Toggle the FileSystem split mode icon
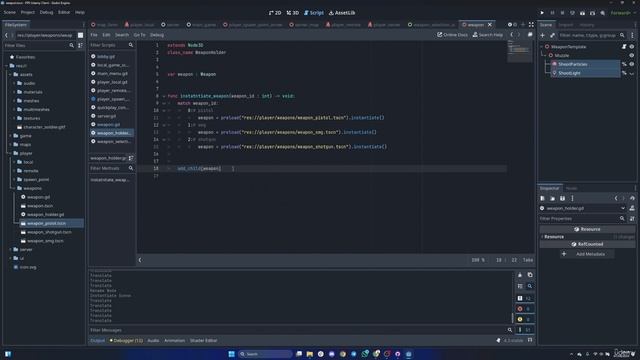 (x=80, y=36)
